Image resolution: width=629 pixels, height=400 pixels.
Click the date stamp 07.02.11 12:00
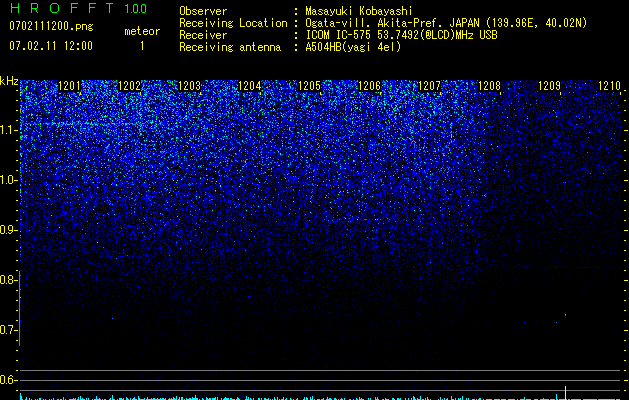click(x=51, y=46)
